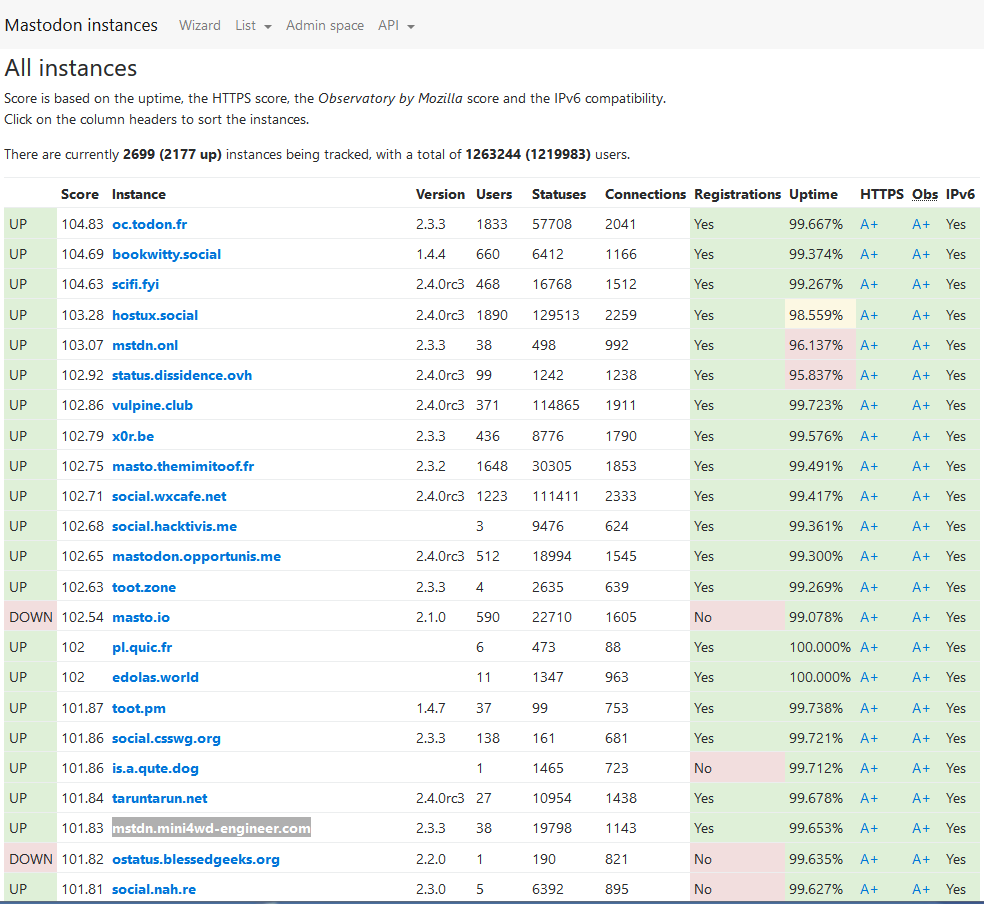
Task: Sort instances by Score column
Action: click(80, 194)
